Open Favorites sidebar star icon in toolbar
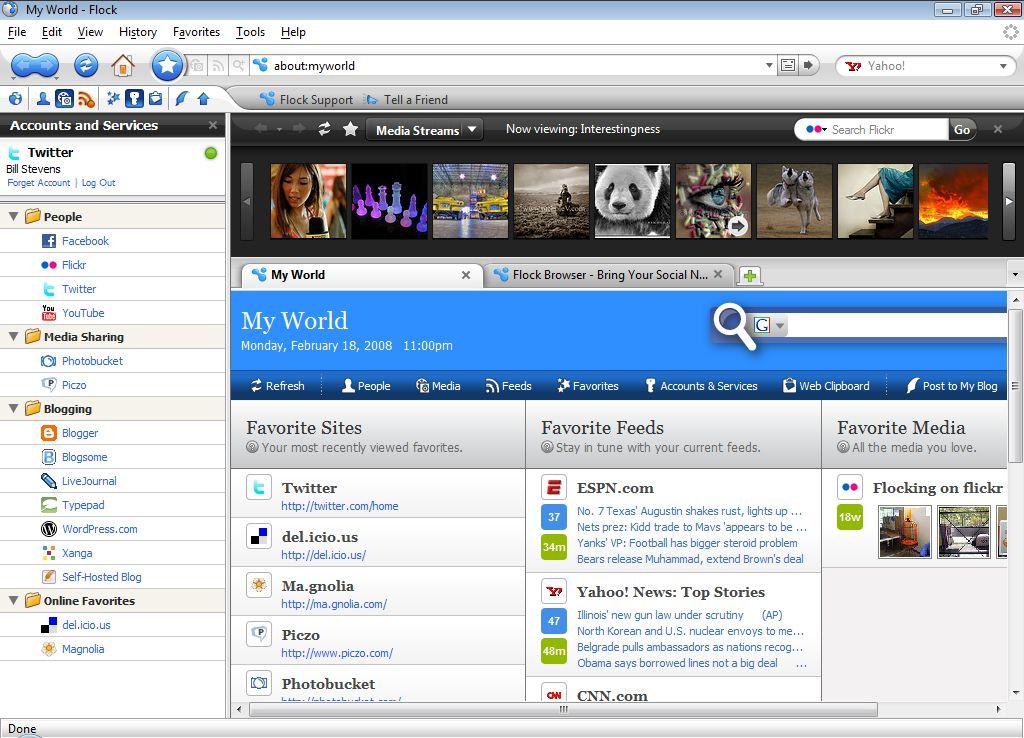This screenshot has height=738, width=1024. [114, 99]
